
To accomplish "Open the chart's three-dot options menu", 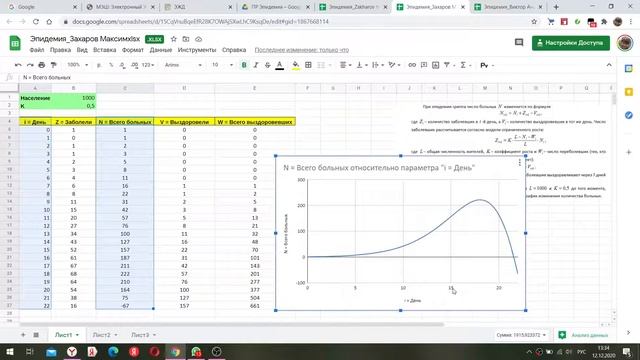I will pyautogui.click(x=520, y=162).
